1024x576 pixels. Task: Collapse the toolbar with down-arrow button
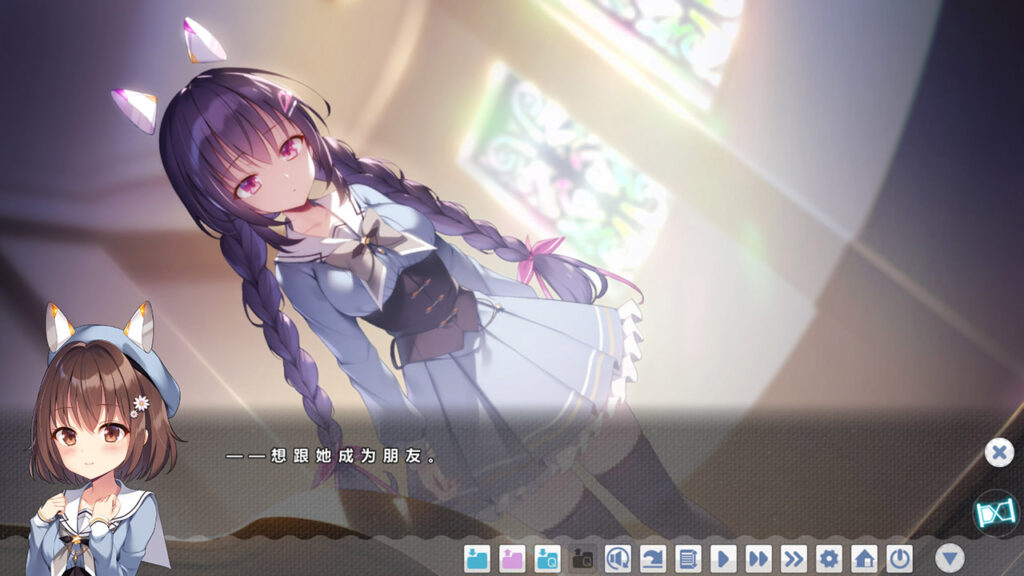coord(949,558)
